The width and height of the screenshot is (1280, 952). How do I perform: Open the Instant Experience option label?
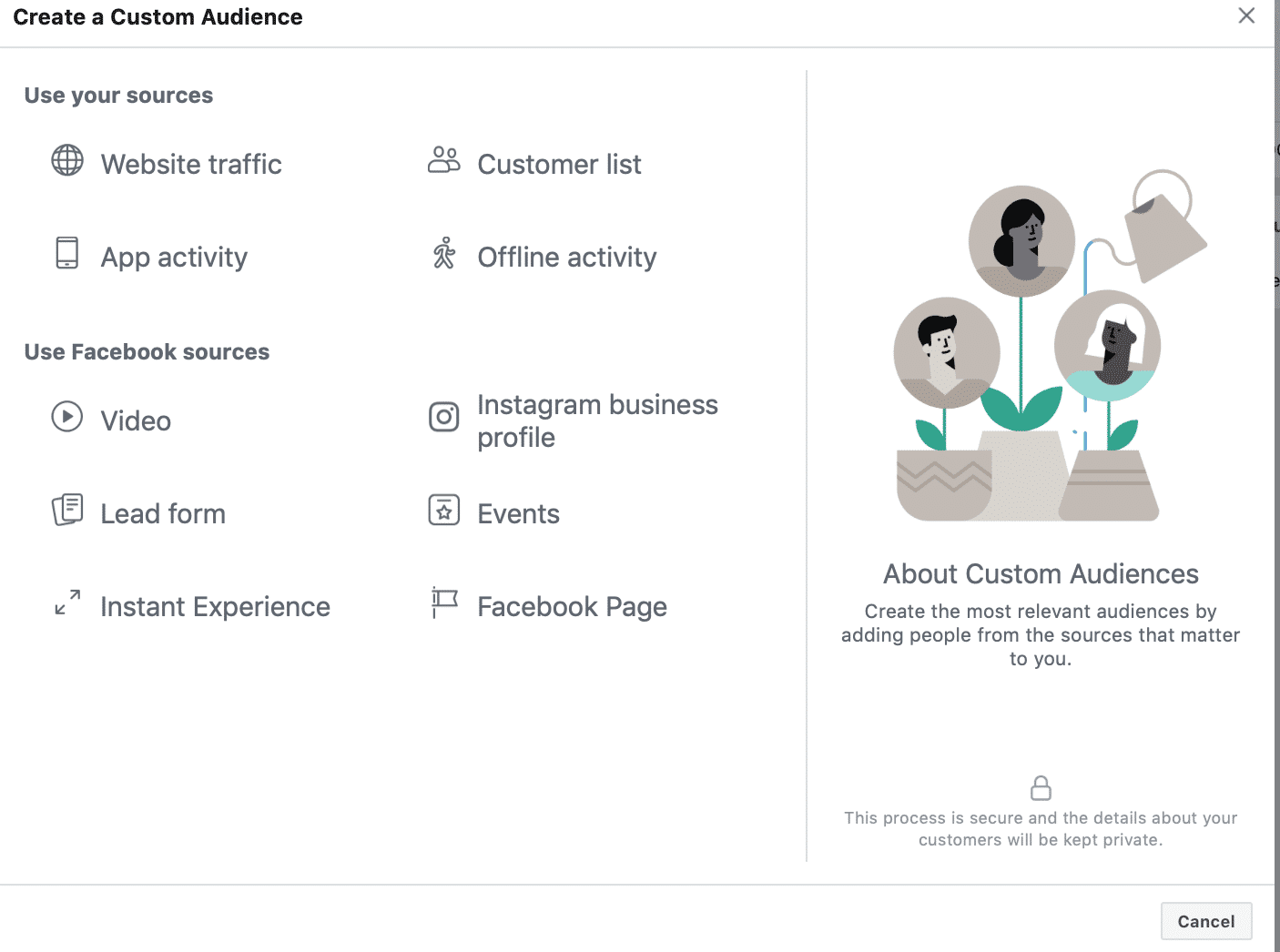tap(215, 607)
